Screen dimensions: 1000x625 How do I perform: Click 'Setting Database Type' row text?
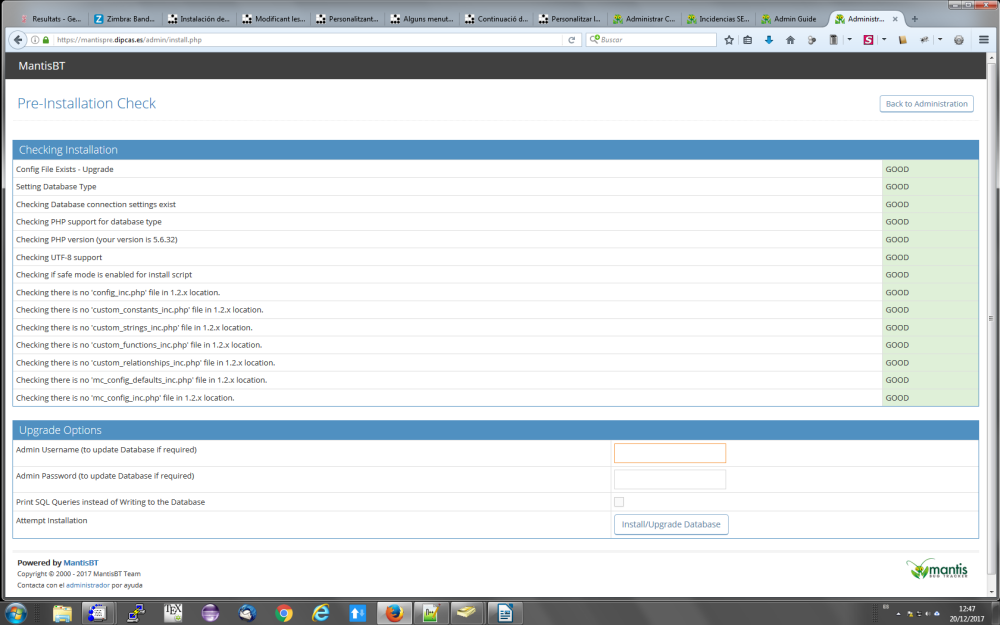[x=56, y=186]
